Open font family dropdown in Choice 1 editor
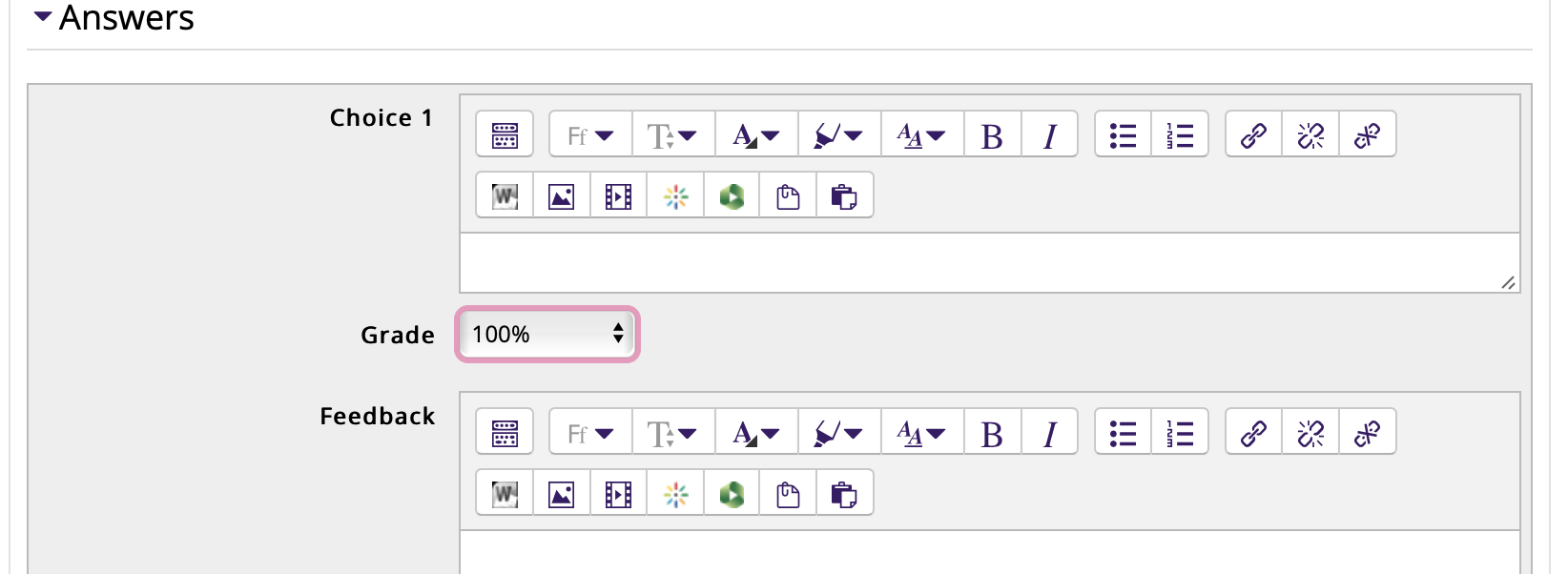This screenshot has width=1568, height=574. click(591, 134)
